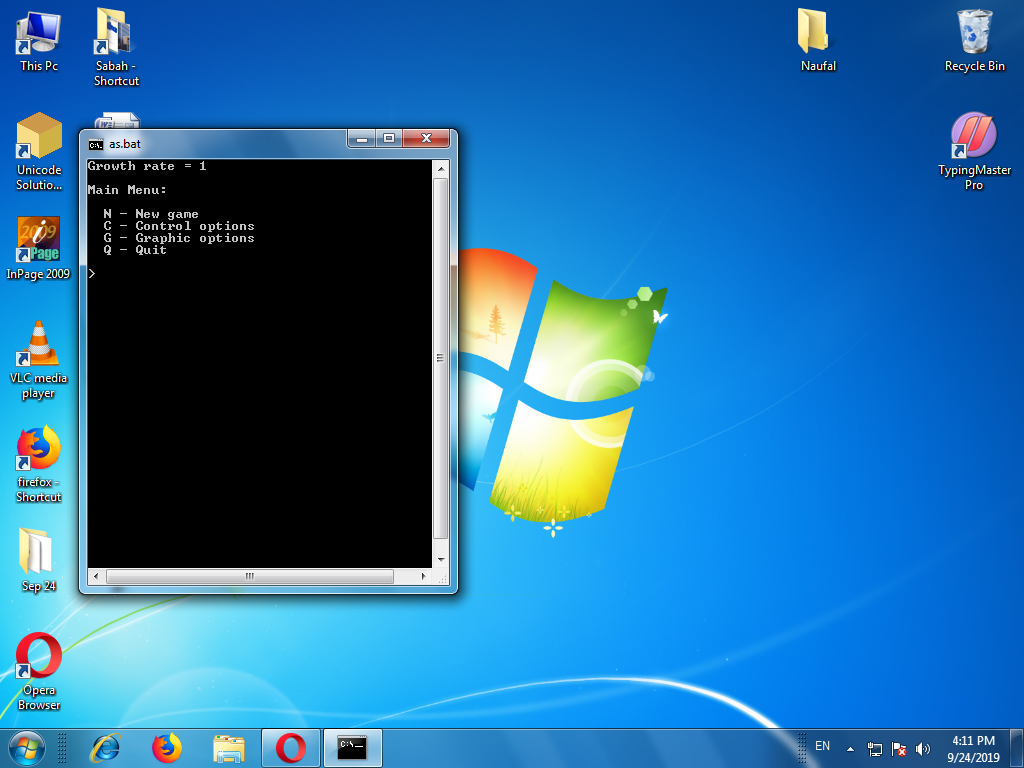Image resolution: width=1024 pixels, height=768 pixels.
Task: Select the Recycle Bin icon
Action: click(974, 40)
